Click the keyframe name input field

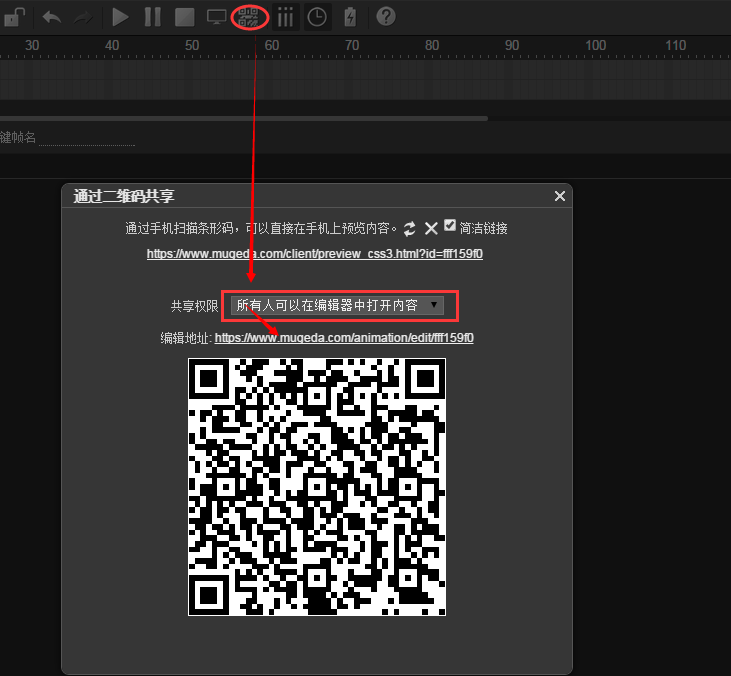click(x=87, y=138)
